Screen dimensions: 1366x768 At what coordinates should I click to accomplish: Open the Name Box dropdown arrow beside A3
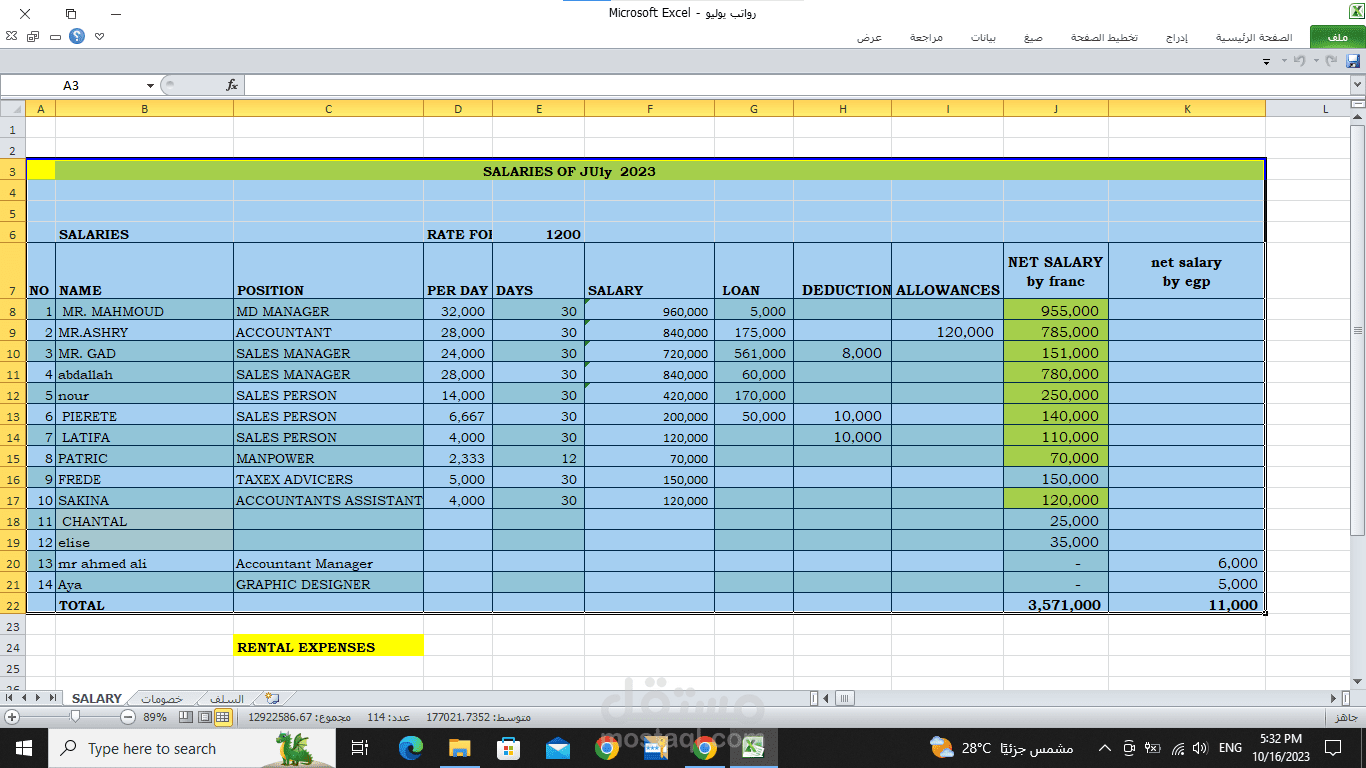point(150,86)
